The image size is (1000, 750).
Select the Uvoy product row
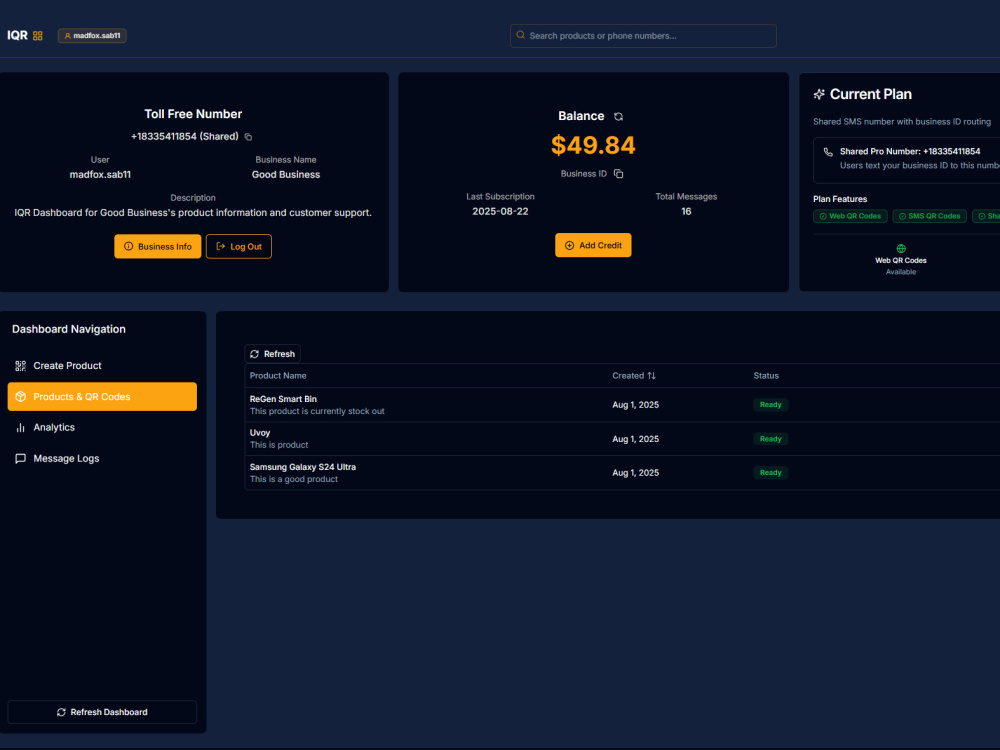tap(622, 439)
